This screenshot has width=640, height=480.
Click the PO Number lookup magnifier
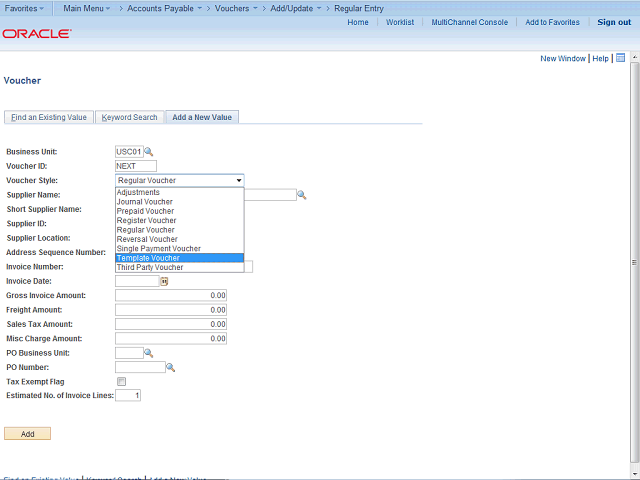coord(170,367)
